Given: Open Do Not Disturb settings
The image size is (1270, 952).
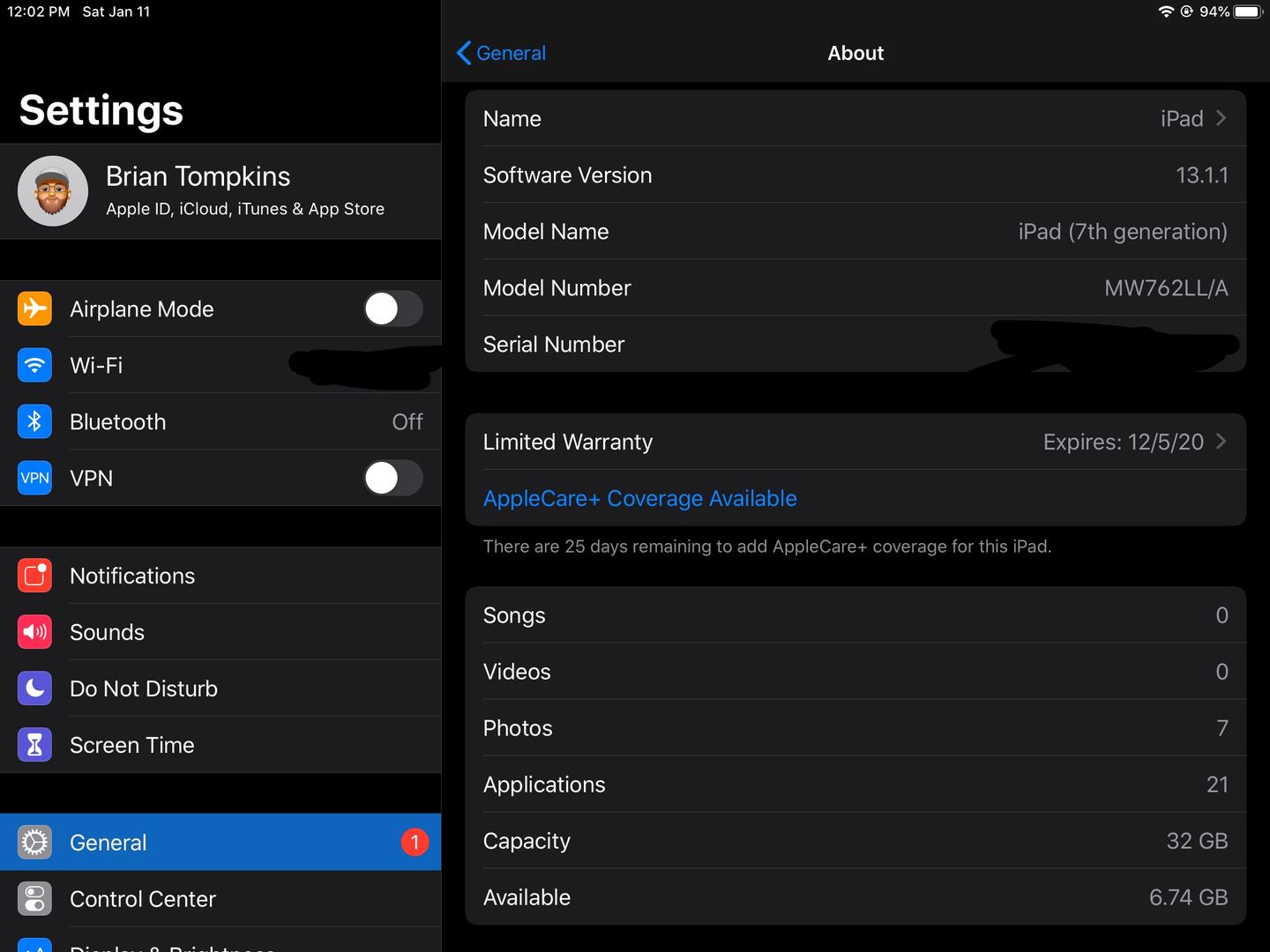Looking at the screenshot, I should coord(220,688).
